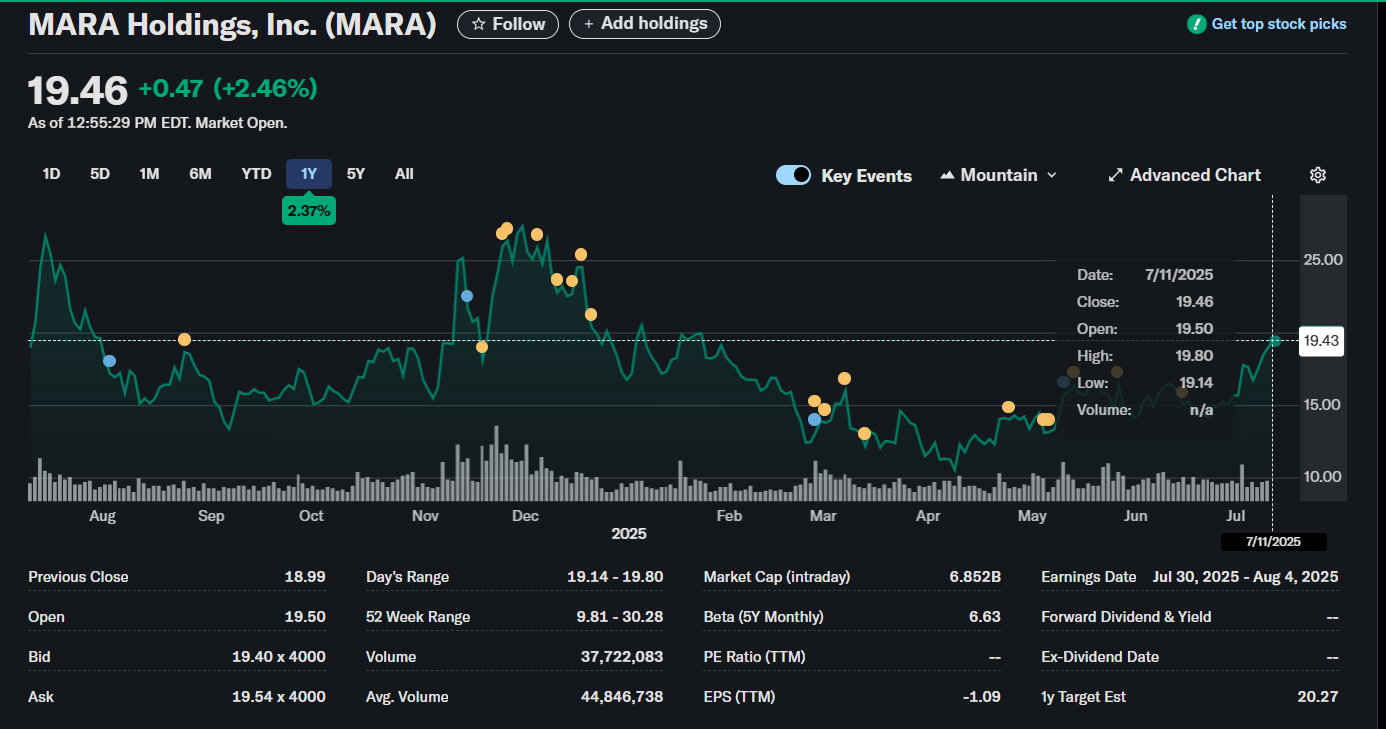Click the blue event marker in mid November

[467, 296]
